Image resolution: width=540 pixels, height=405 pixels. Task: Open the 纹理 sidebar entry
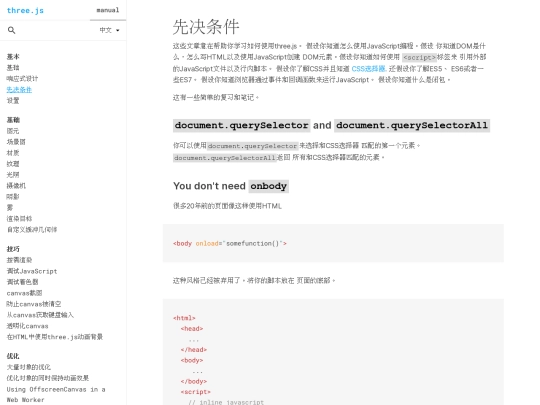[x=13, y=164]
